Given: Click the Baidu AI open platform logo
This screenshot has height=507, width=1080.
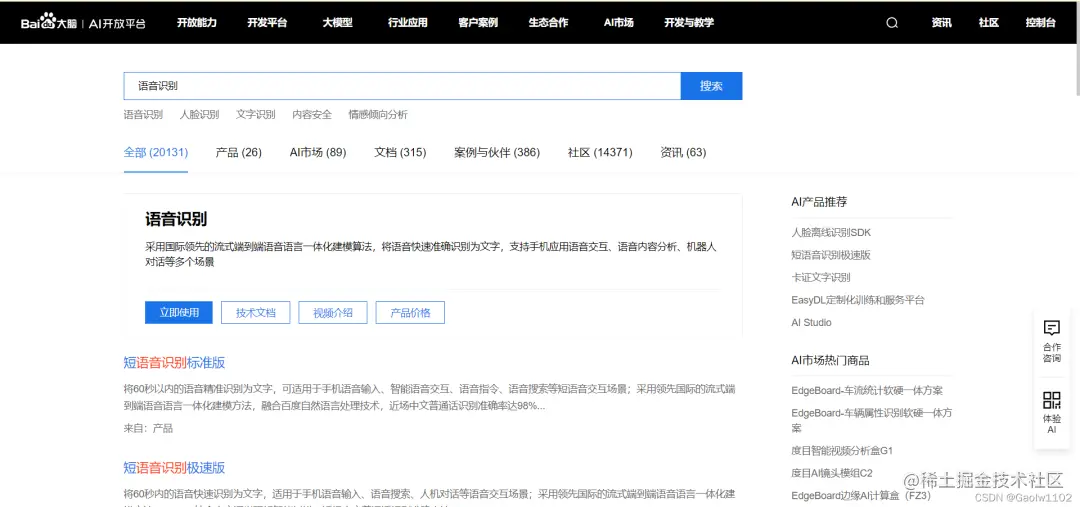Looking at the screenshot, I should pos(83,23).
